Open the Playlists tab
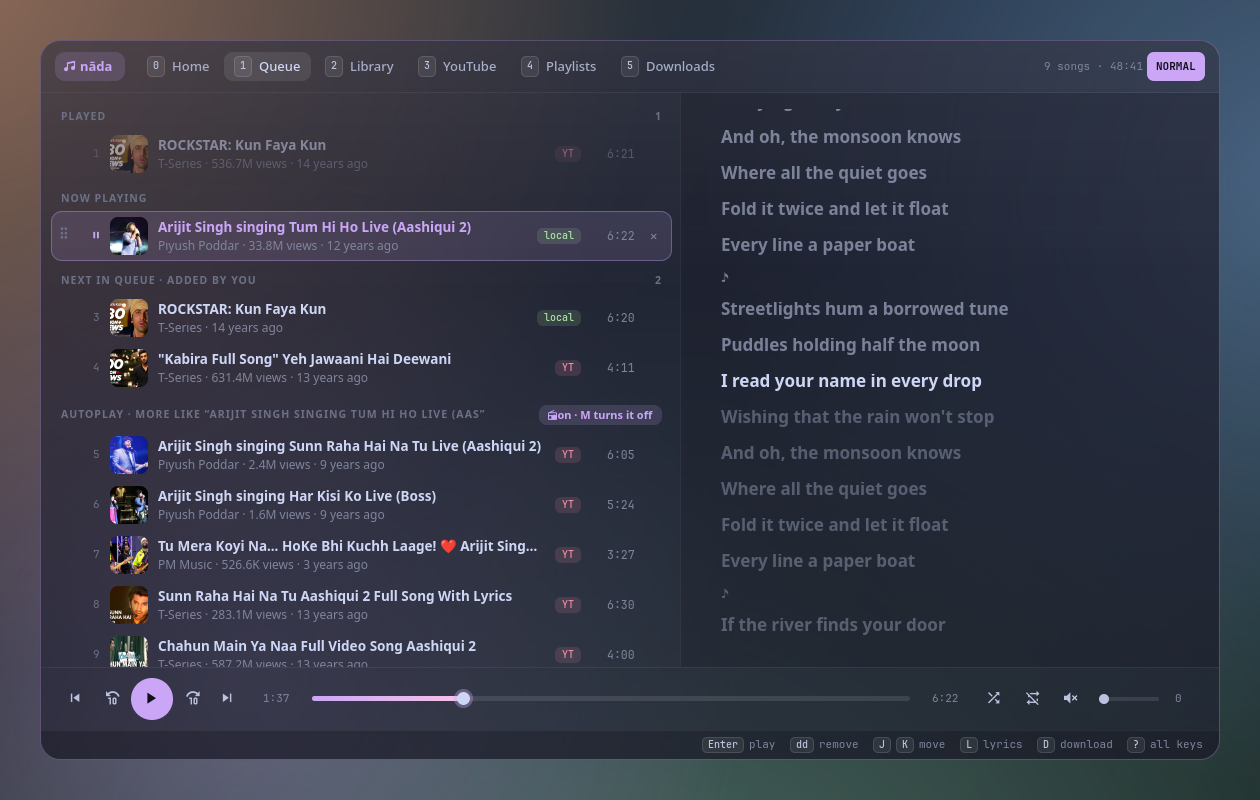 click(558, 66)
